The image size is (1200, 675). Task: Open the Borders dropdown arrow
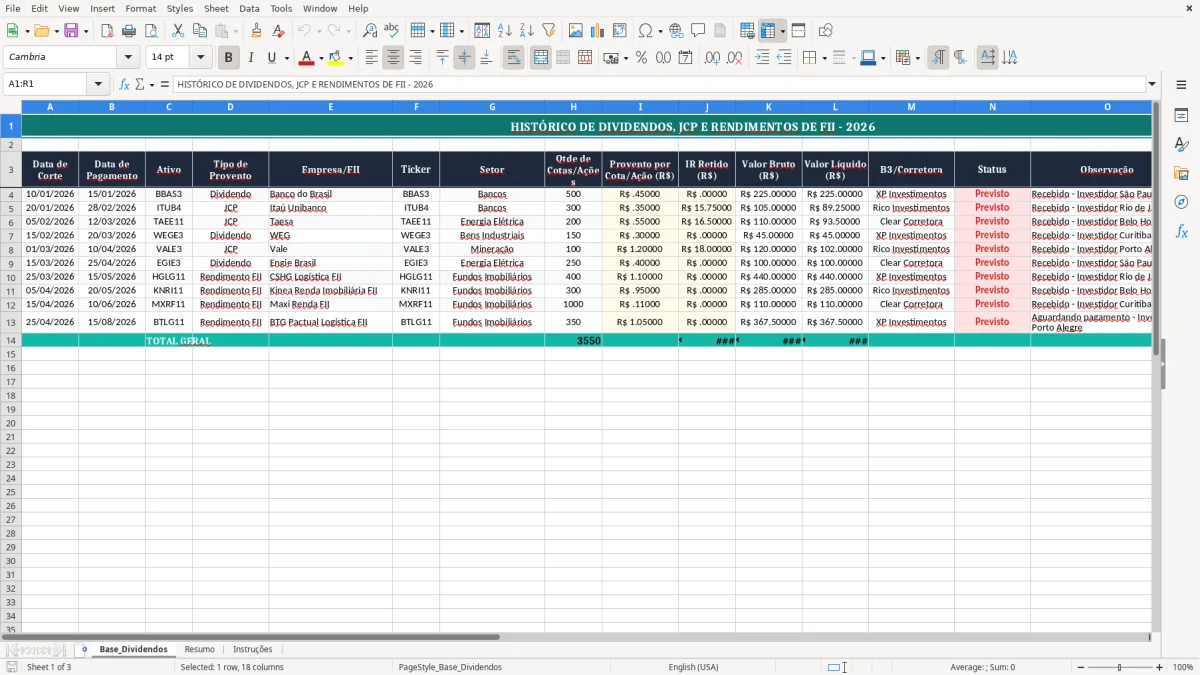pos(824,58)
